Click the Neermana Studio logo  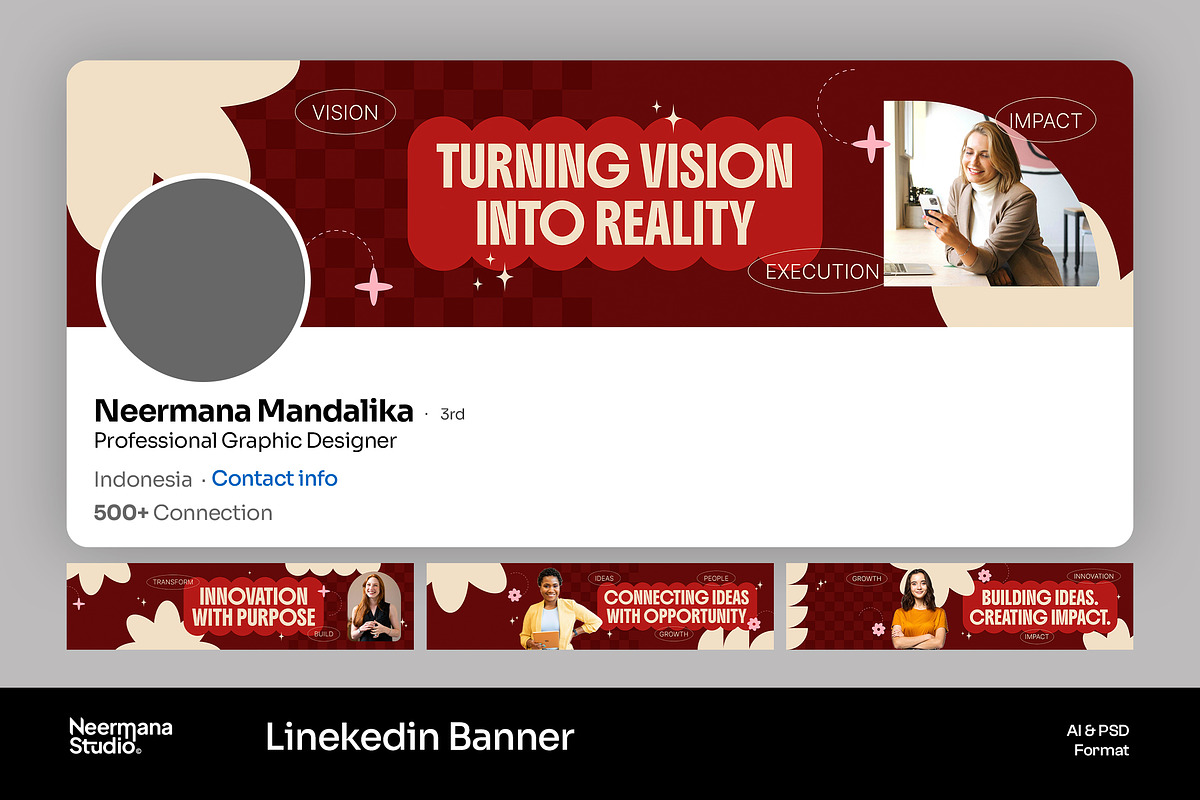point(120,737)
